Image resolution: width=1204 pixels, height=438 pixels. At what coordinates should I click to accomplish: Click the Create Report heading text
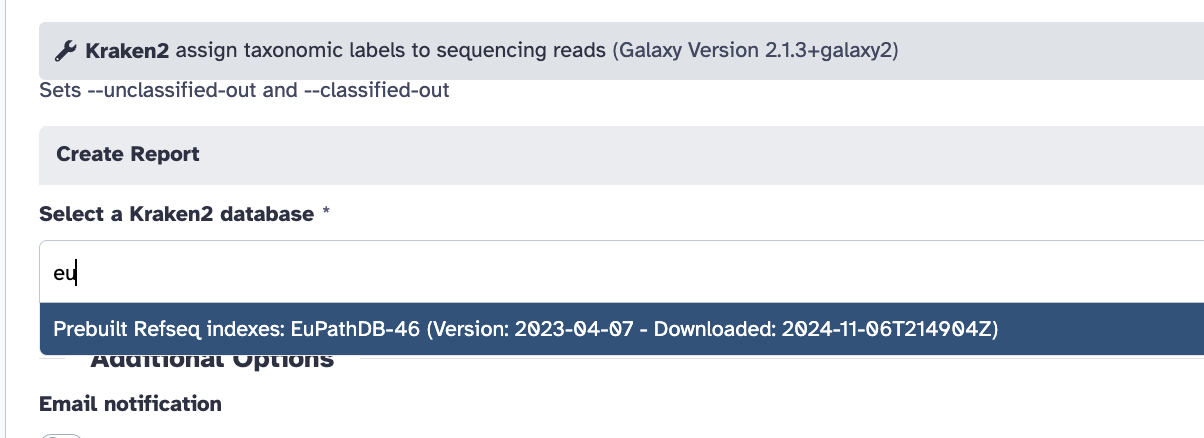[128, 154]
